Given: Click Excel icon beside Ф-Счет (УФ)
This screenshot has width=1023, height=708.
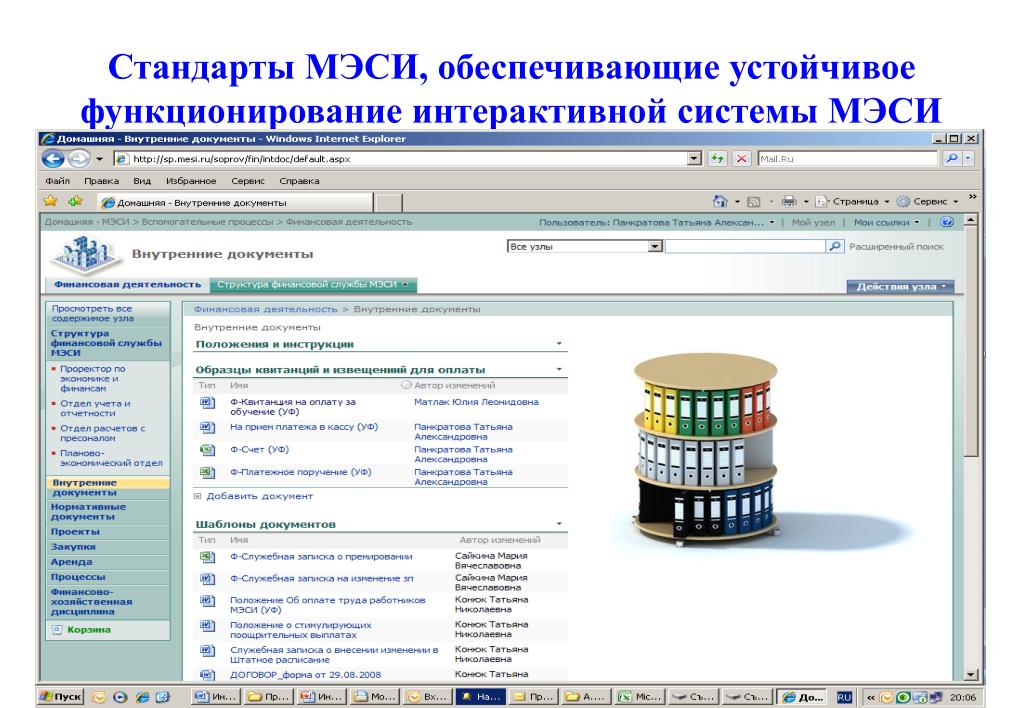Looking at the screenshot, I should (207, 450).
